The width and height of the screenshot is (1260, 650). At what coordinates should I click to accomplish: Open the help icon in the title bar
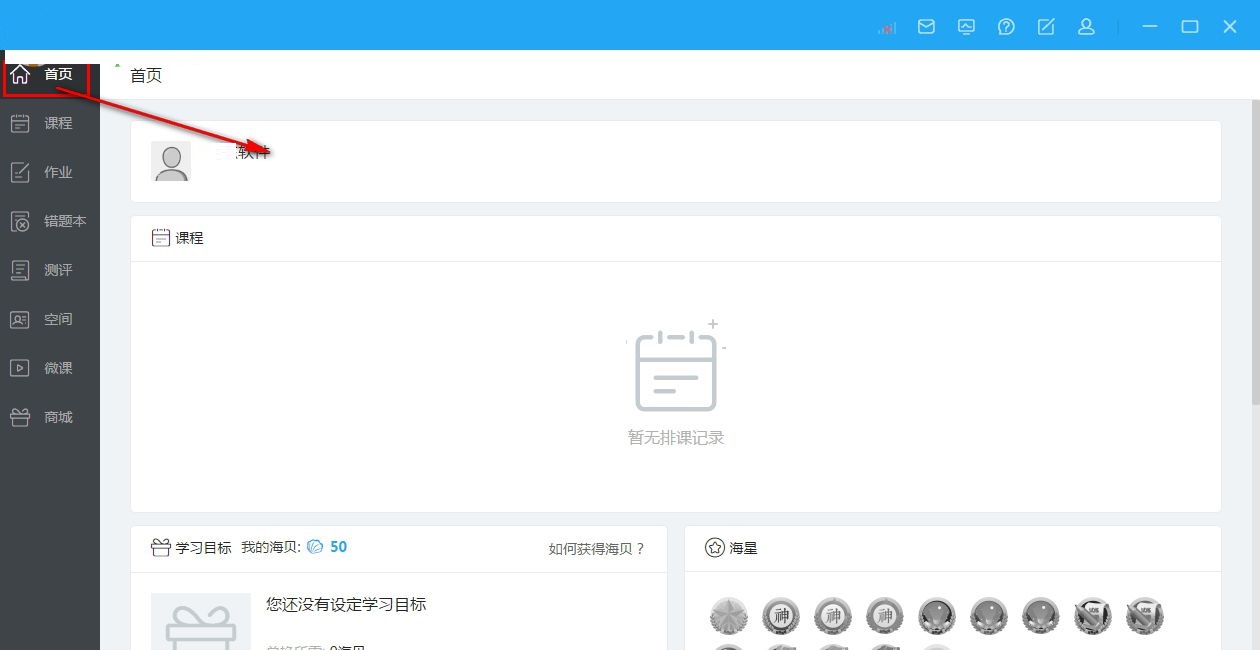(x=1006, y=27)
